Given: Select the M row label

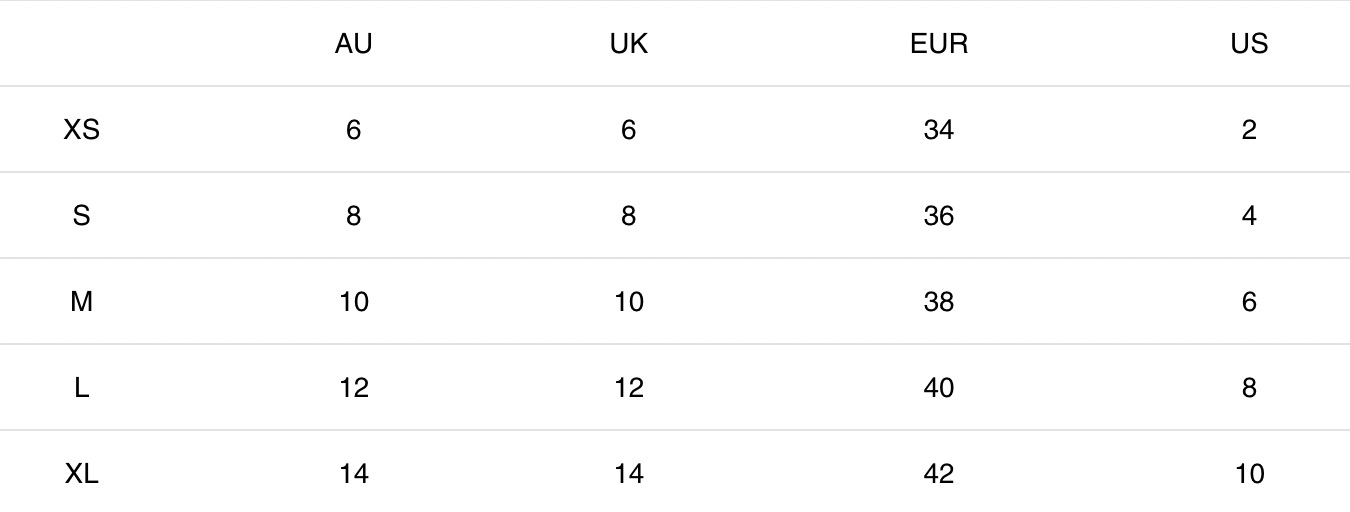Looking at the screenshot, I should (81, 302).
